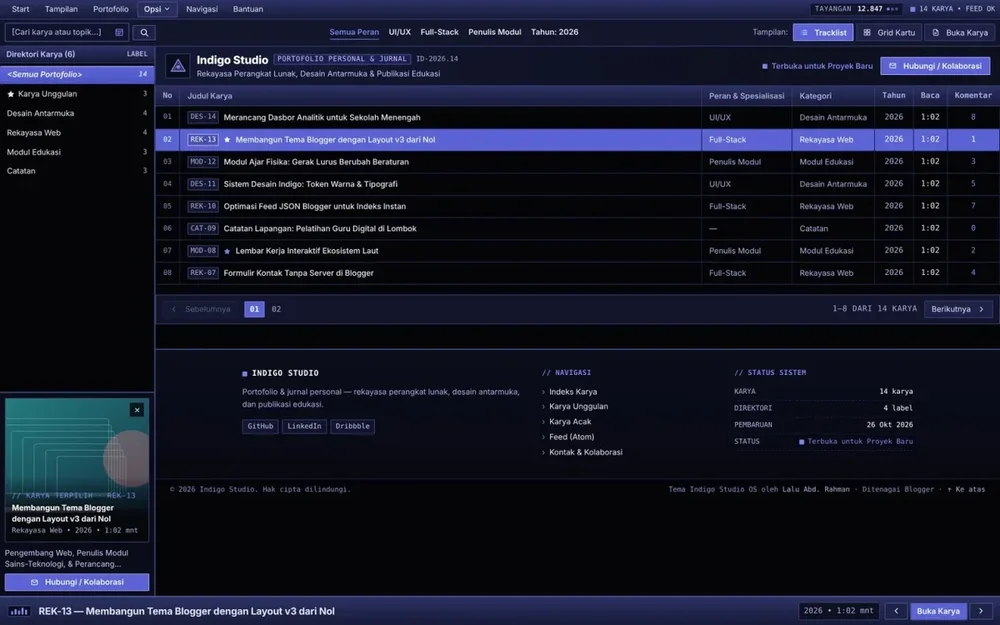Switch to Grid Kartu view
1000x625 pixels.
tap(889, 33)
